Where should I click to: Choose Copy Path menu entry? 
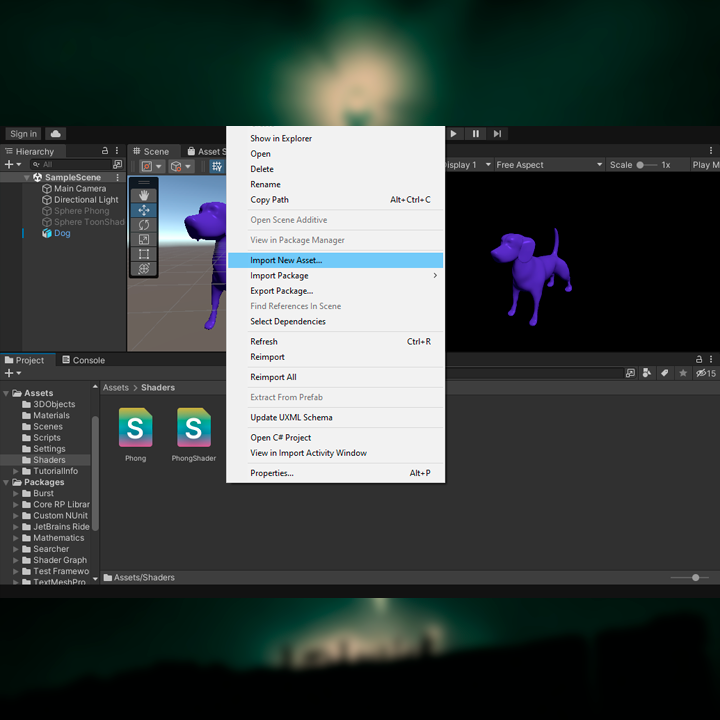(x=335, y=200)
